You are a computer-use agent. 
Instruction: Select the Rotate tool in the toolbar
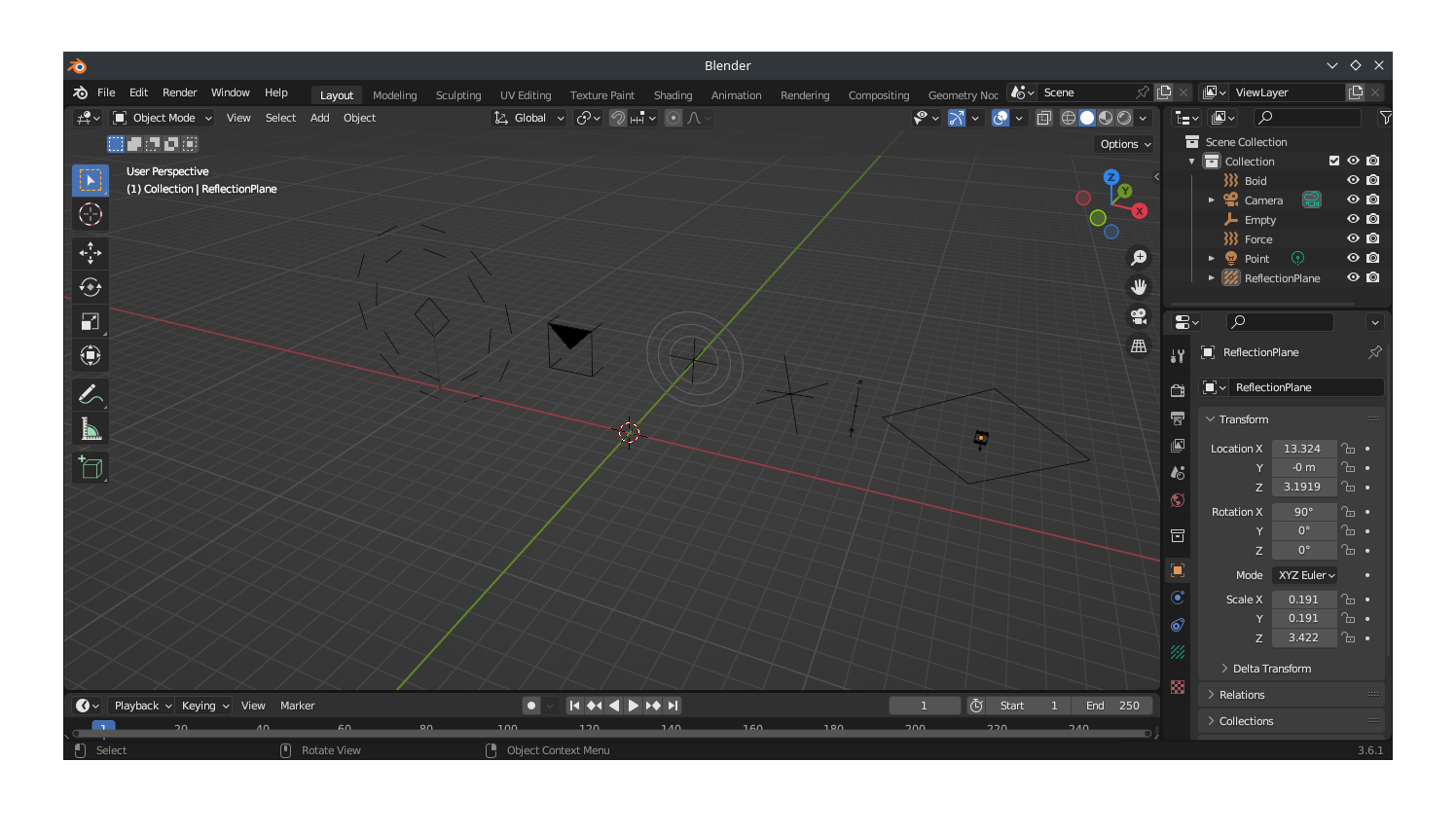pyautogui.click(x=90, y=287)
